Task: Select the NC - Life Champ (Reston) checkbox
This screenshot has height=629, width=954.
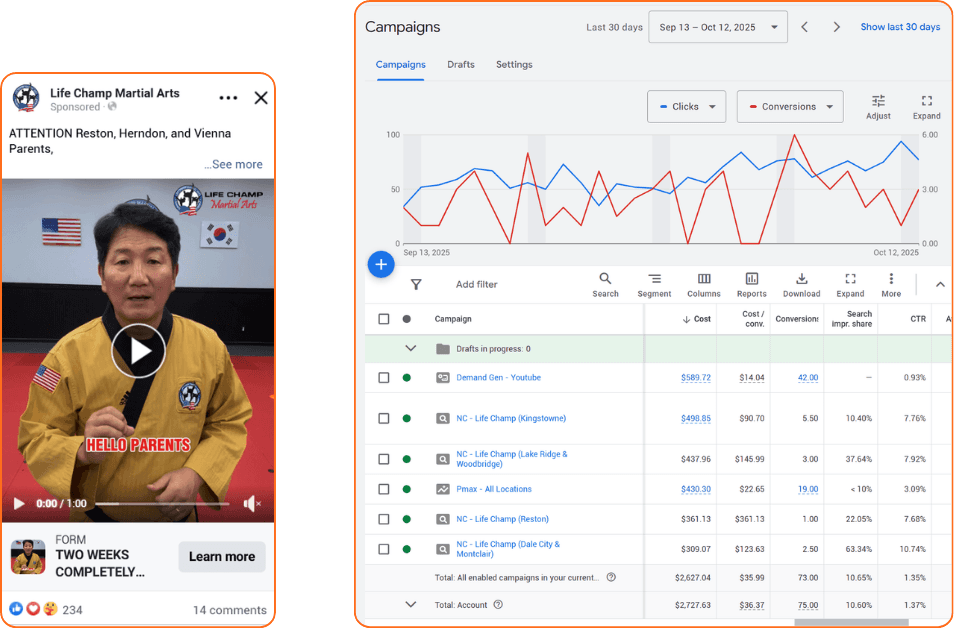Action: [x=384, y=519]
